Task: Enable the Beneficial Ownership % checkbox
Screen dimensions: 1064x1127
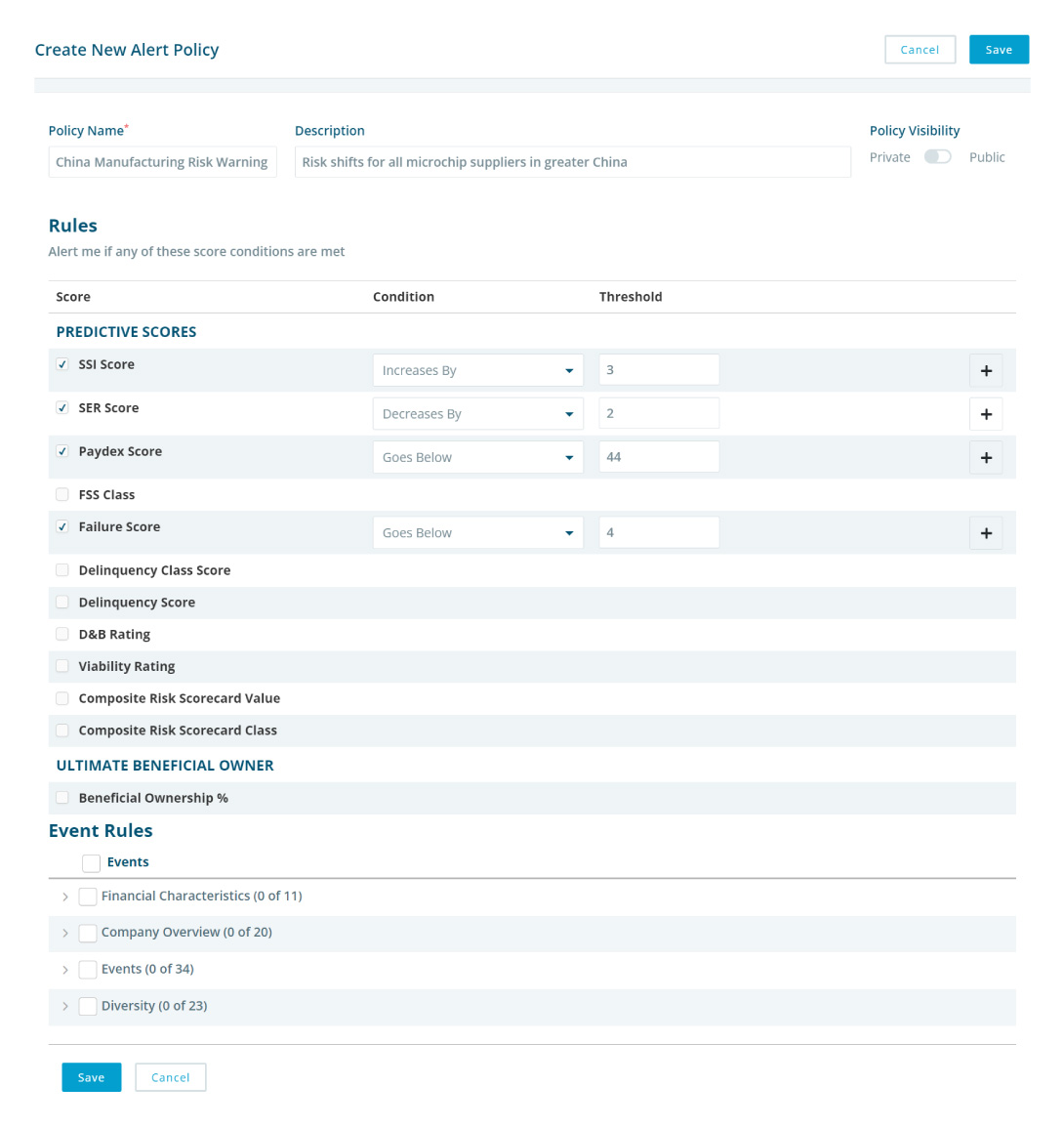Action: (x=62, y=798)
